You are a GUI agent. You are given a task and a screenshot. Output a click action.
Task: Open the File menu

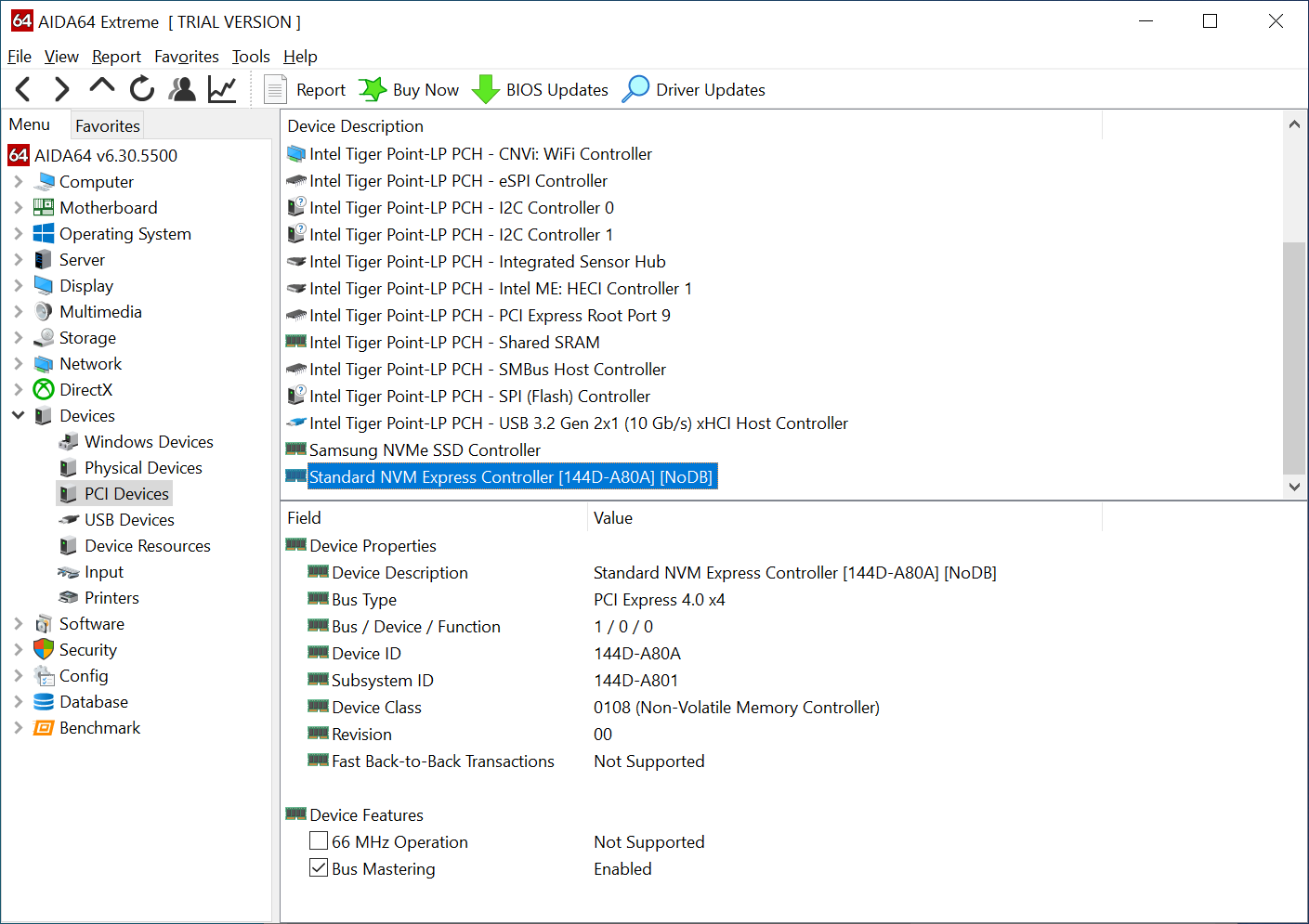tap(20, 57)
